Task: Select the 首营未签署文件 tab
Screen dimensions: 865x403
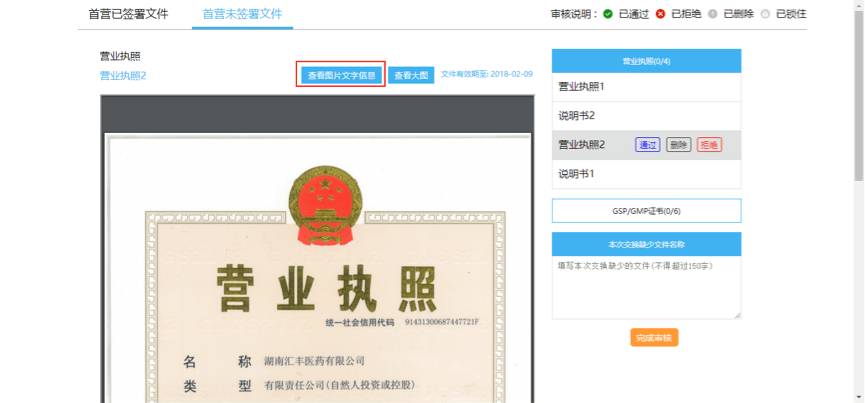Action: click(242, 14)
